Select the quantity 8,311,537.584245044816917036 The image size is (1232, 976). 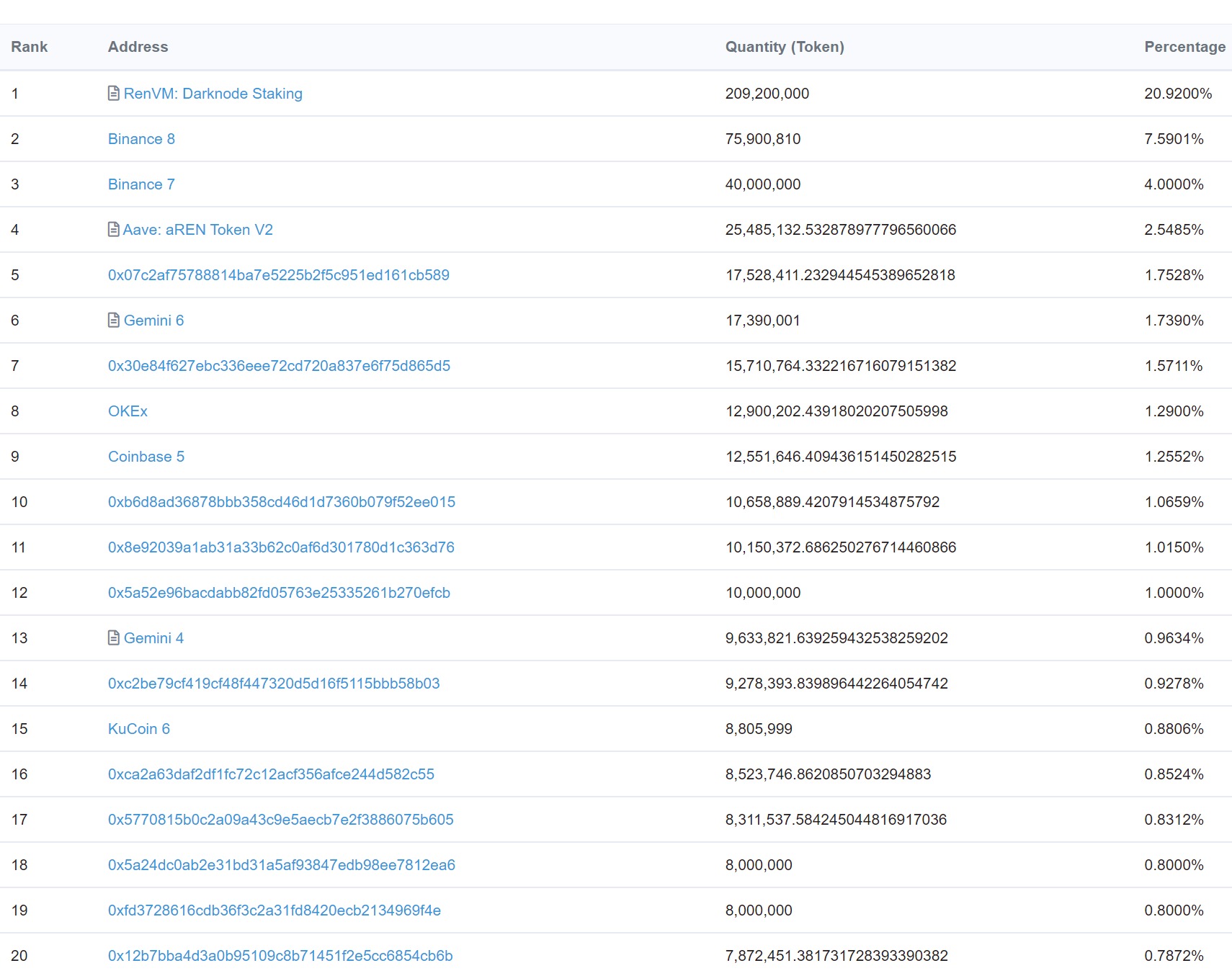click(836, 820)
